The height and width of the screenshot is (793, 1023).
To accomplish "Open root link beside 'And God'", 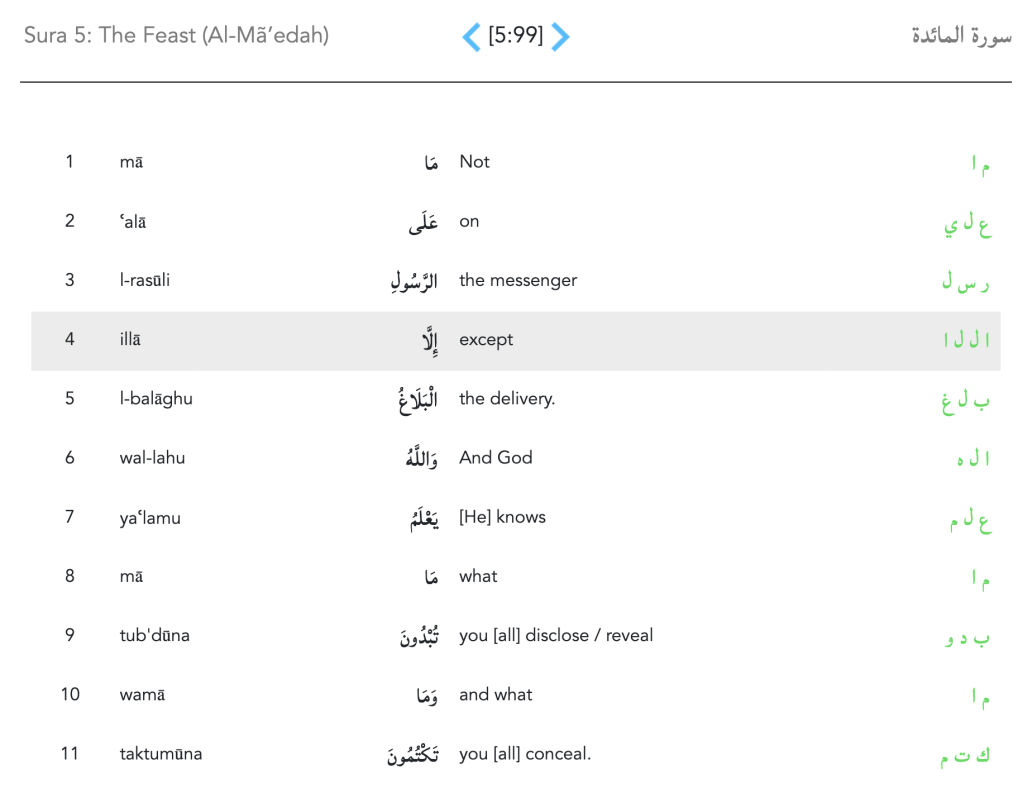I will [x=973, y=460].
